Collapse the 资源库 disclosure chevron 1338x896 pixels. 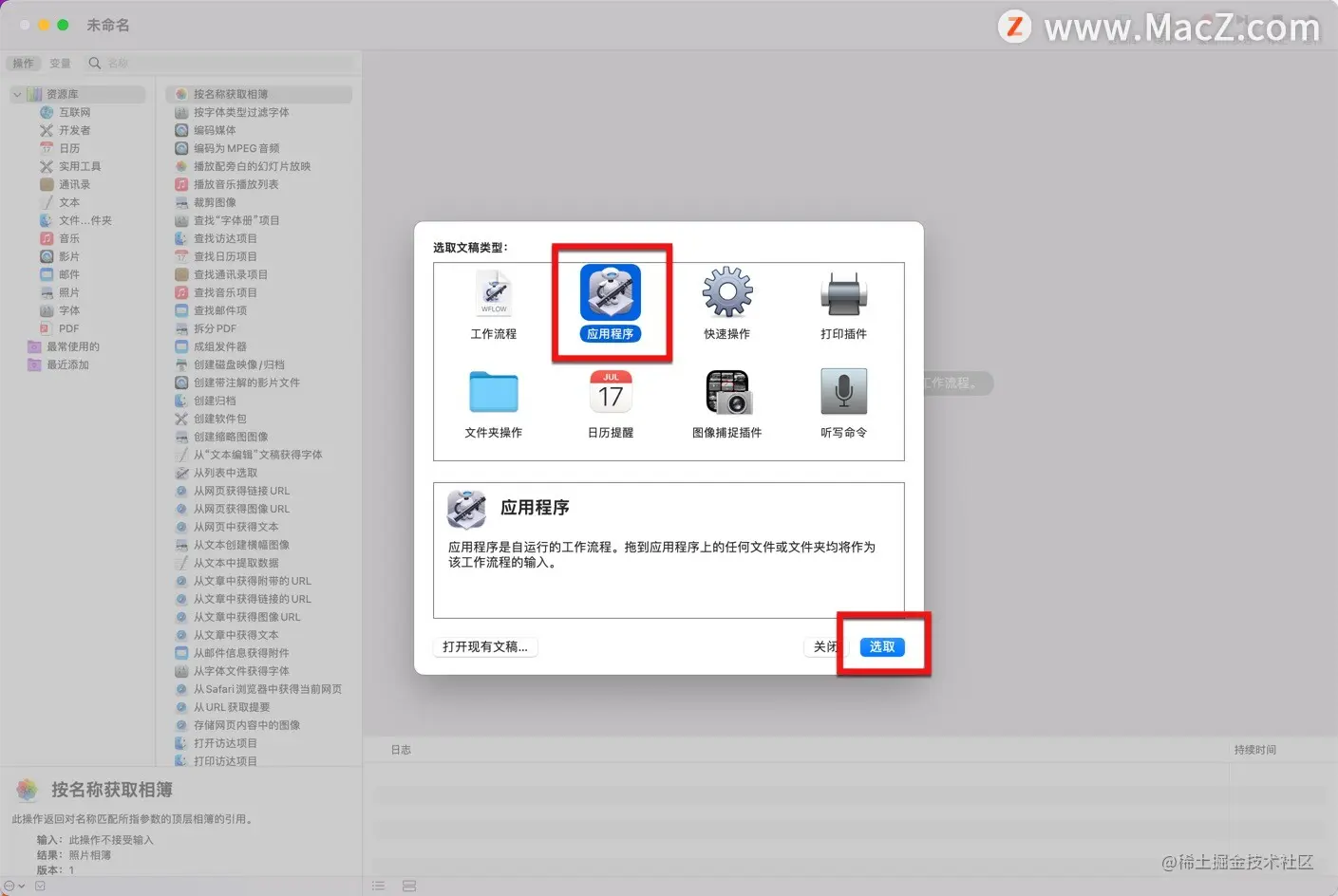(17, 94)
